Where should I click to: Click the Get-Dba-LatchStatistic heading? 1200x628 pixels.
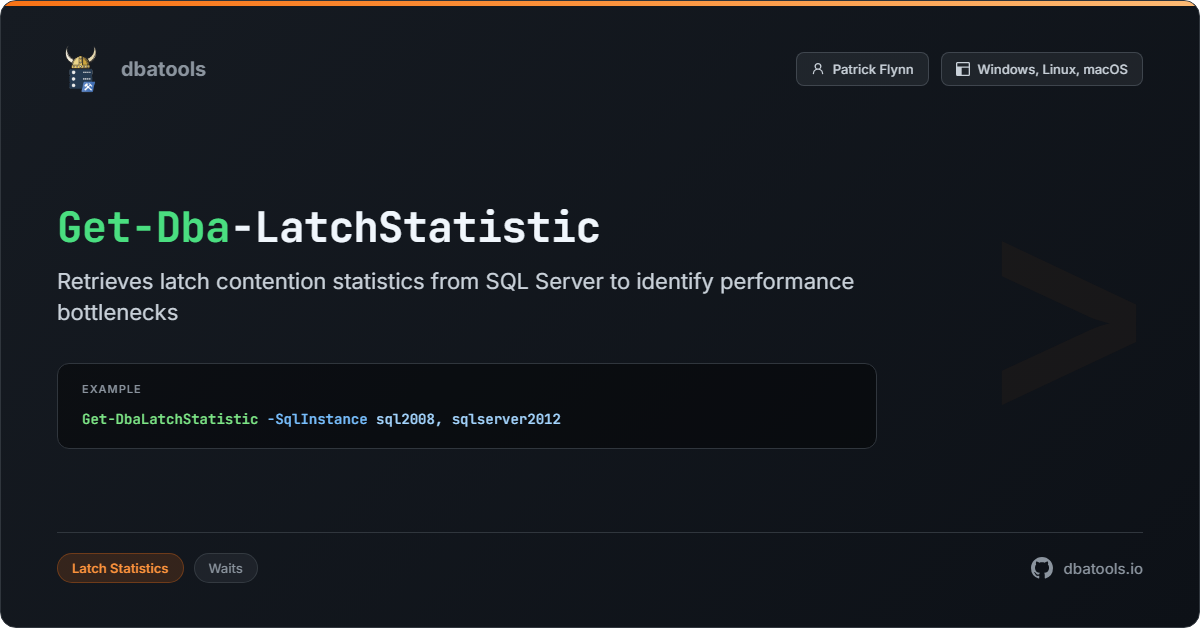[329, 227]
